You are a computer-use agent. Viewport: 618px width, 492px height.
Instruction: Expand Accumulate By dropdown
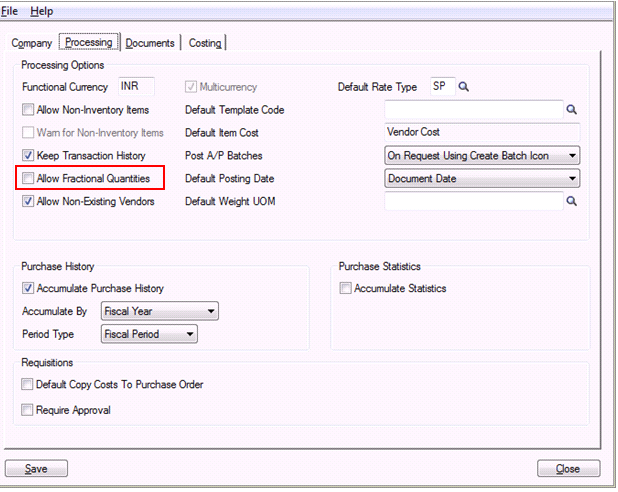(160, 311)
